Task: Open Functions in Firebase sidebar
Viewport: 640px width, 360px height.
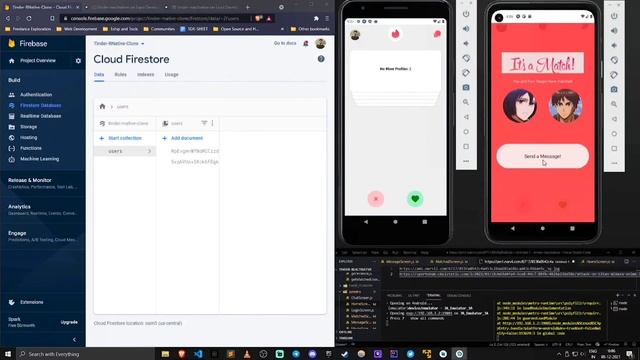Action: [31, 148]
